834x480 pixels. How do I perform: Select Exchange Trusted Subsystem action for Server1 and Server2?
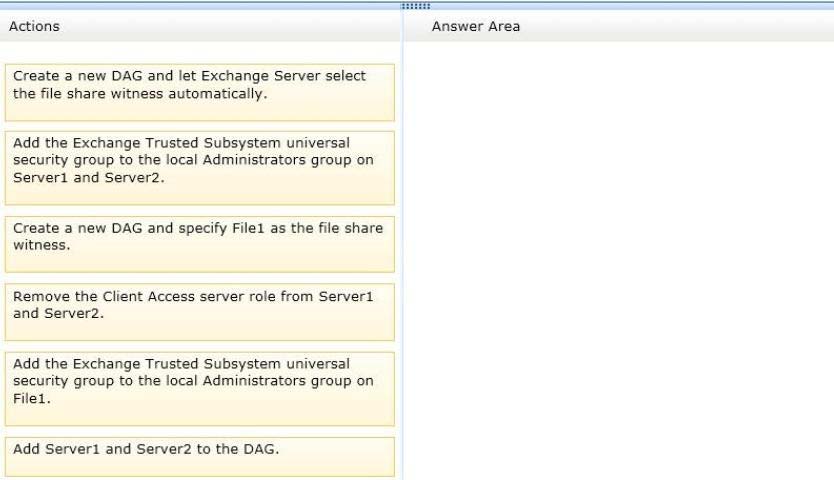(200, 168)
